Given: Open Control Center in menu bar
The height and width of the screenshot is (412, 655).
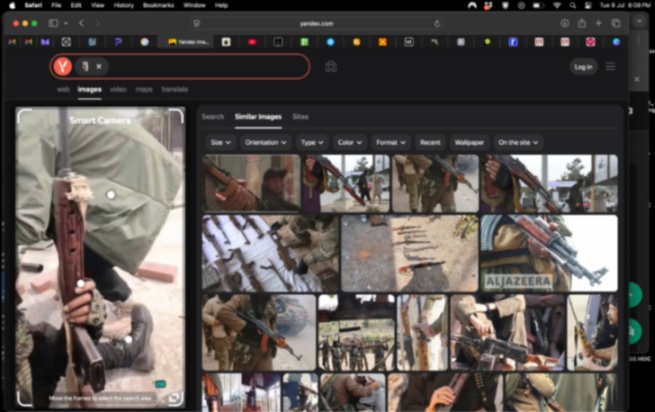Looking at the screenshot, I should 588,5.
